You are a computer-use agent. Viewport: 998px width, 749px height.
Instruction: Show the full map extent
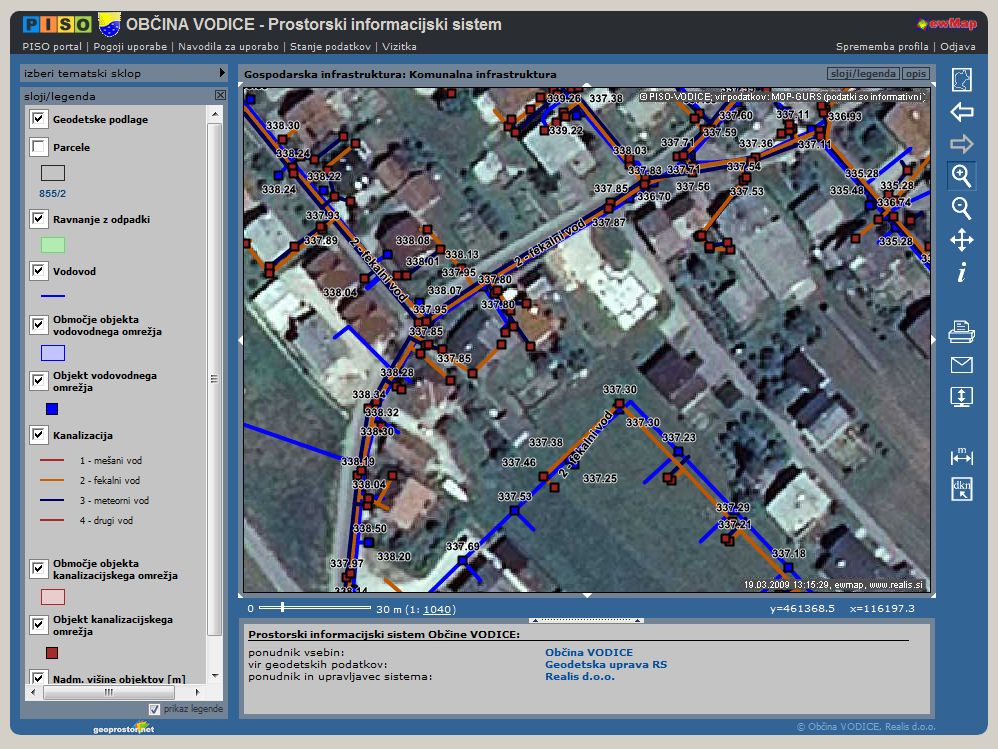[x=961, y=80]
